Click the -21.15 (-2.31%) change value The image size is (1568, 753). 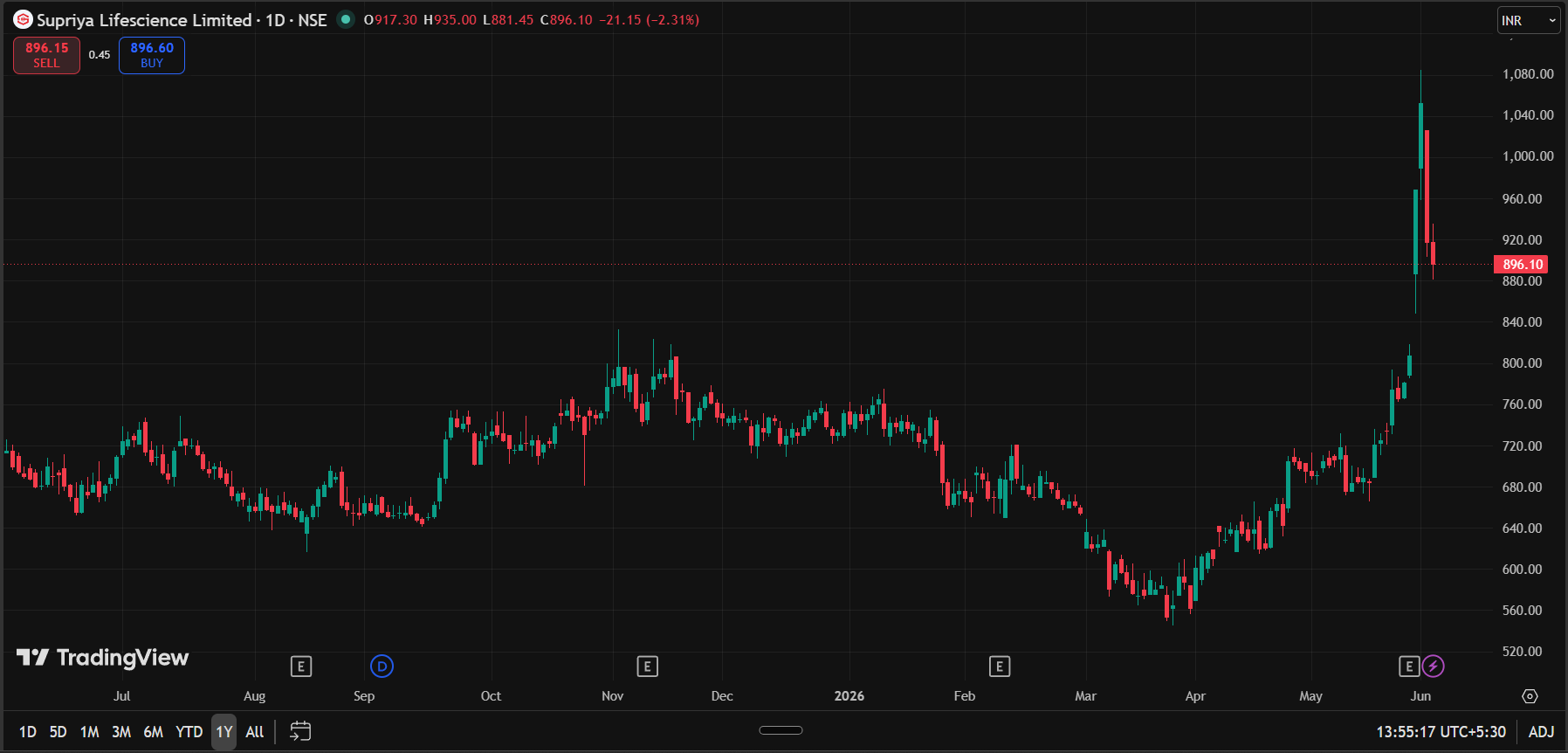click(x=649, y=19)
